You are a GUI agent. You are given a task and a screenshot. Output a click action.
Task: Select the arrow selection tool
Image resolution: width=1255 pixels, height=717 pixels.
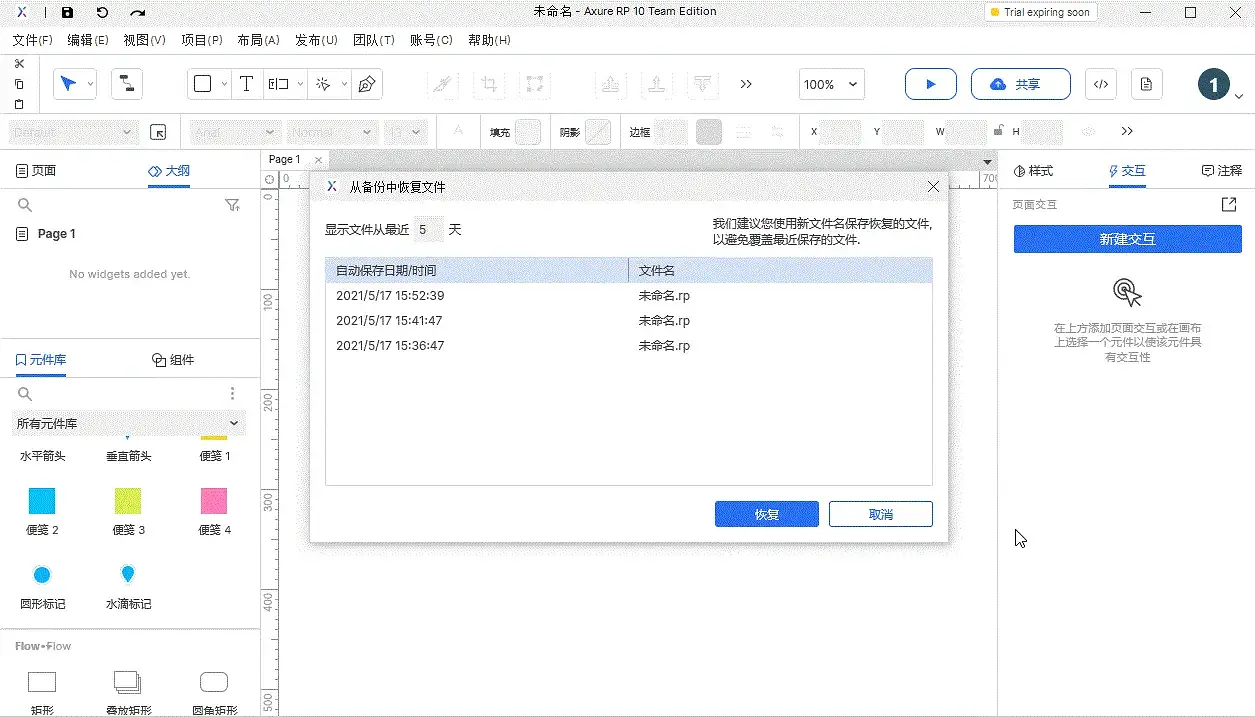pyautogui.click(x=70, y=84)
